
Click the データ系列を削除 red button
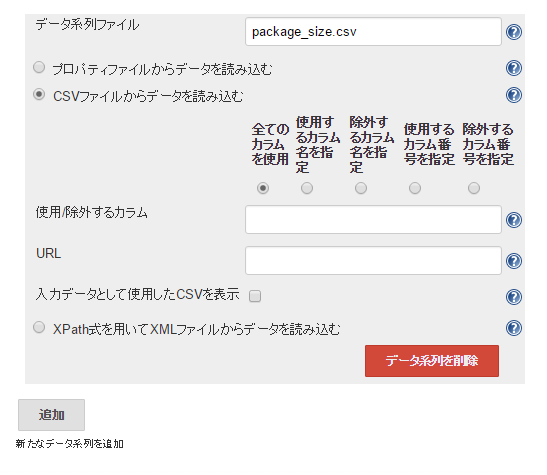click(x=432, y=361)
